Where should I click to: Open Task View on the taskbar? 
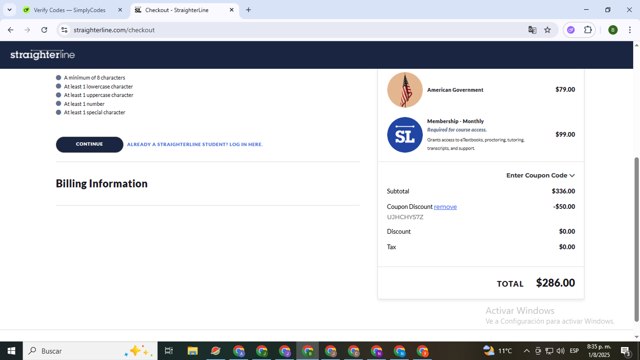(x=169, y=351)
